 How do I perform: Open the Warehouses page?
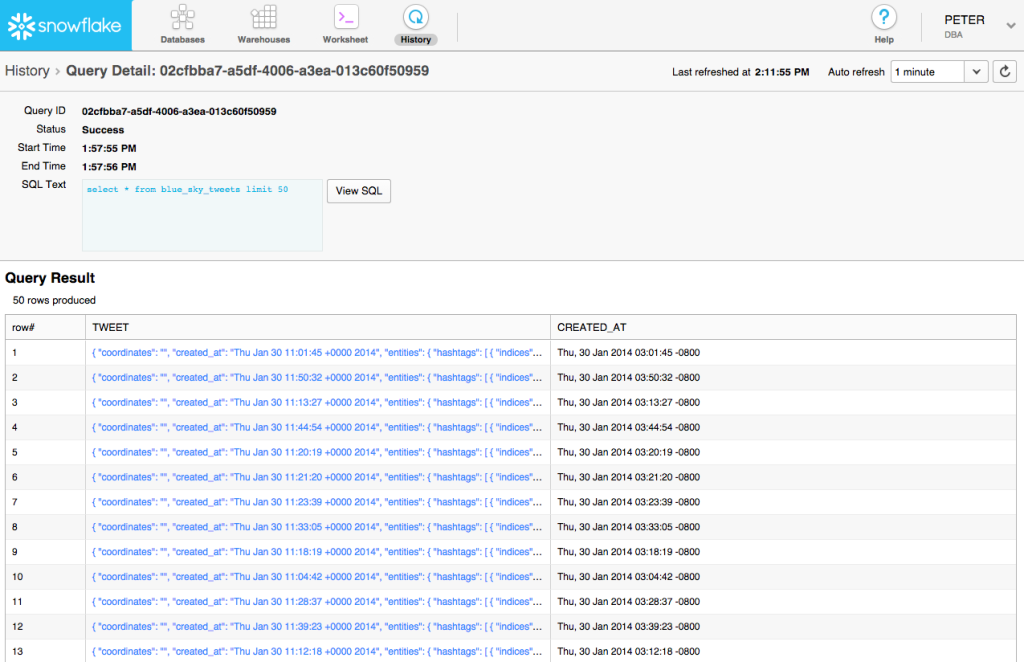[264, 24]
